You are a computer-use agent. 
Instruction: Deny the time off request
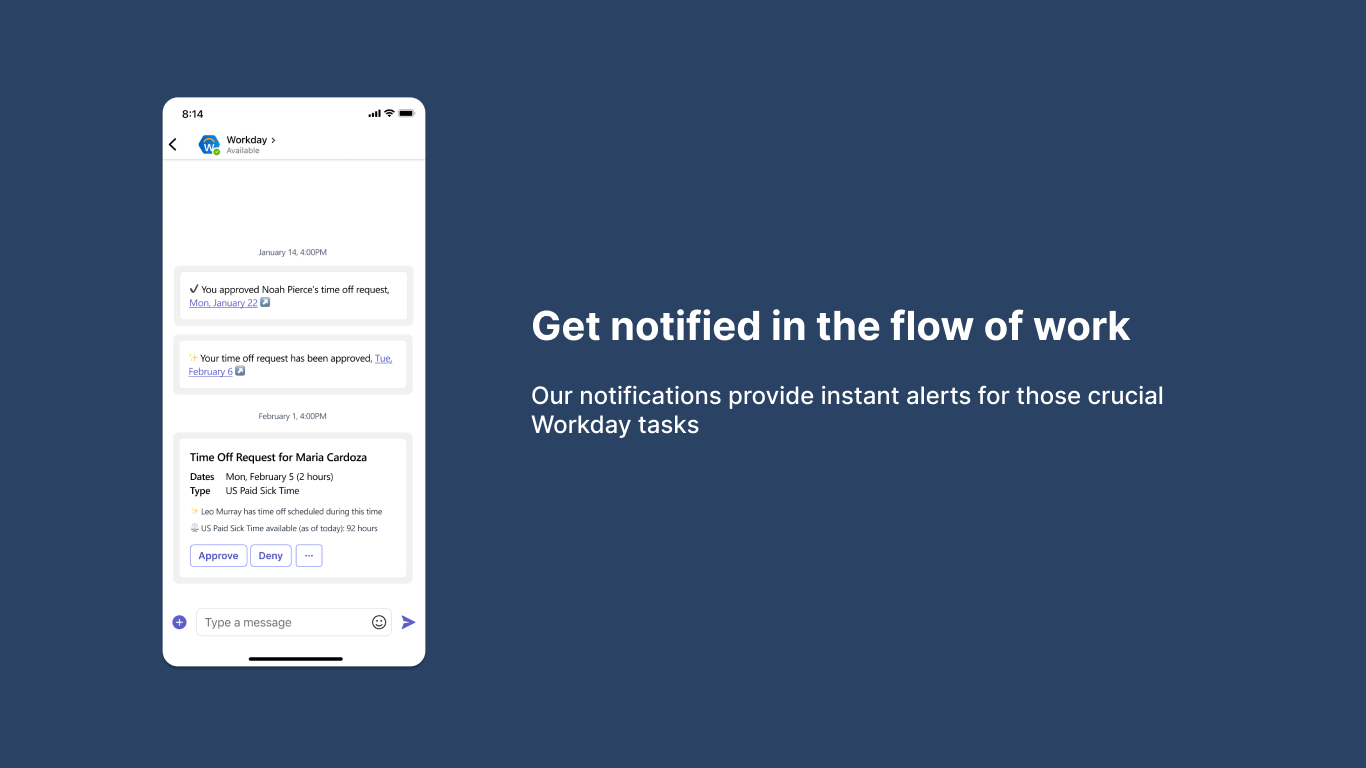(270, 556)
